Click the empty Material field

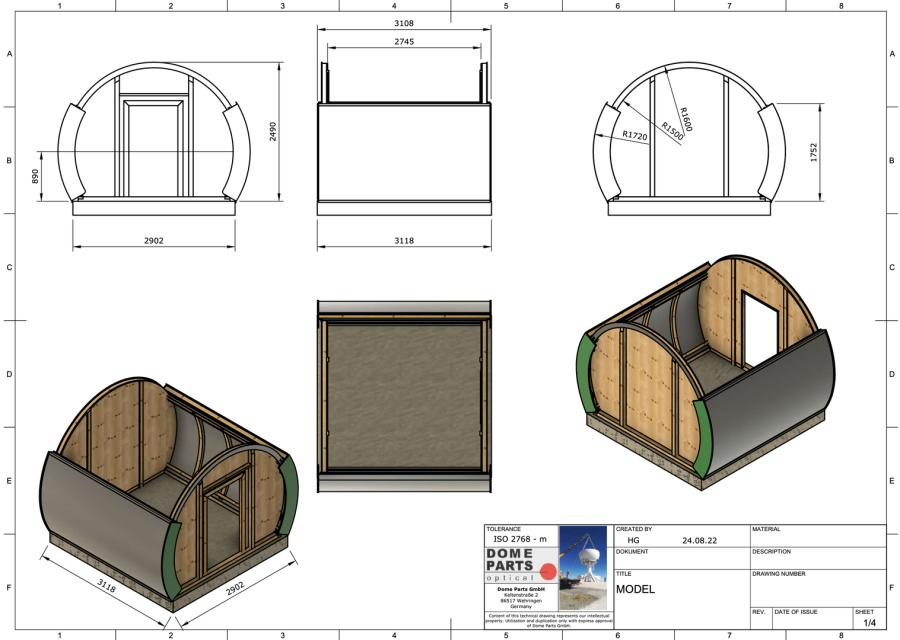(x=817, y=540)
